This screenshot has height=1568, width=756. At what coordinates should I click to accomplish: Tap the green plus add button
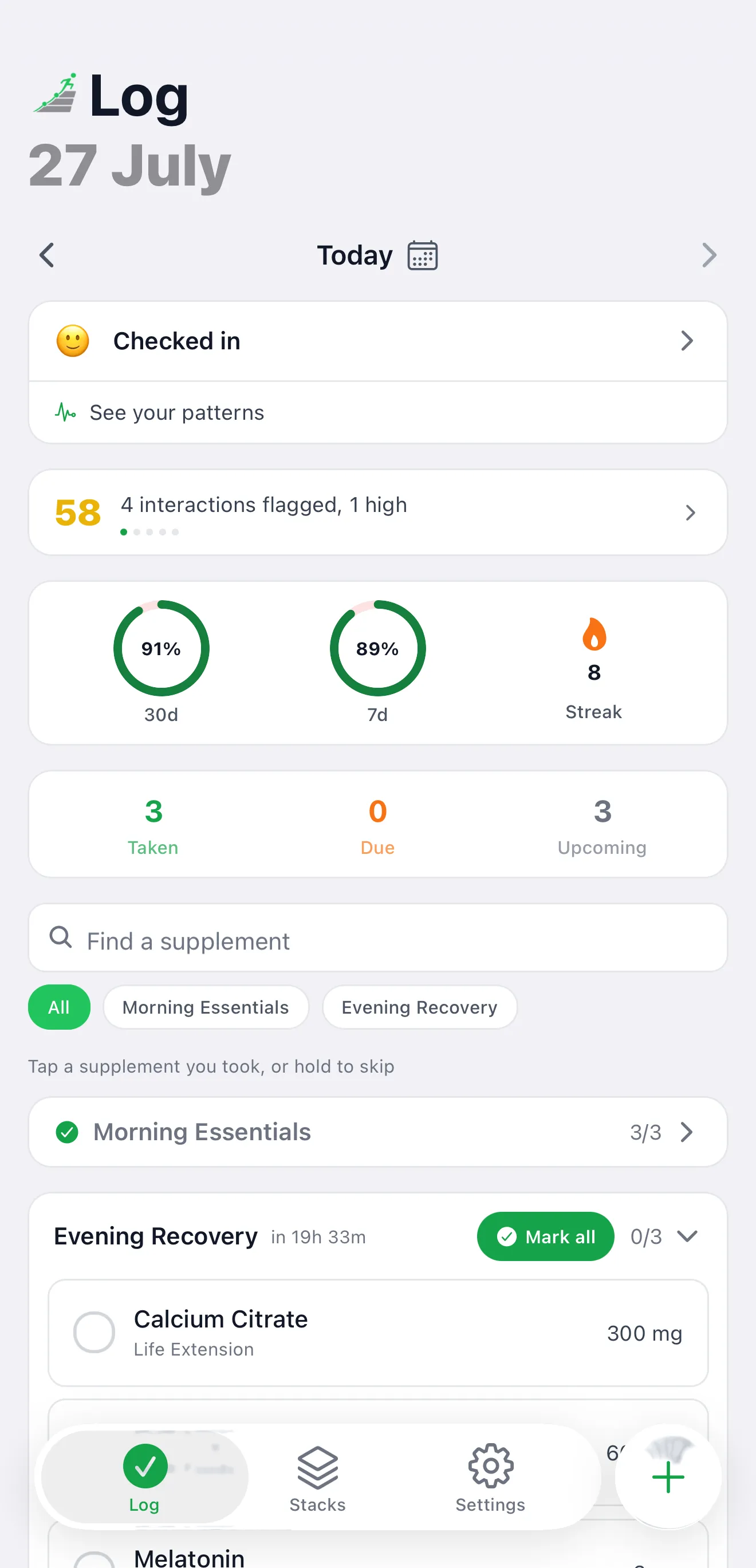coord(668,1477)
